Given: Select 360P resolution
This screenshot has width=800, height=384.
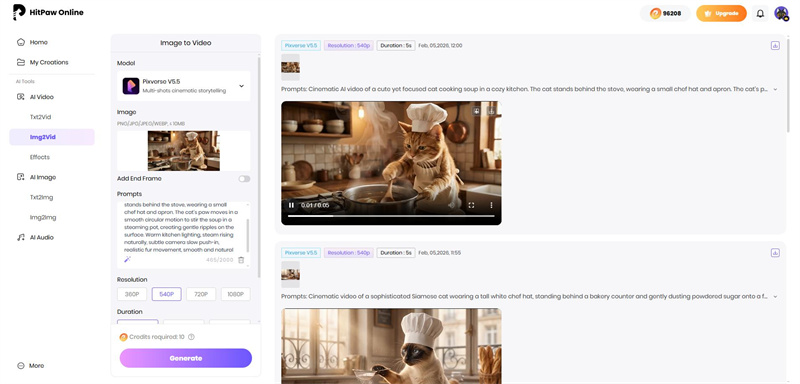Looking at the screenshot, I should pyautogui.click(x=132, y=294).
